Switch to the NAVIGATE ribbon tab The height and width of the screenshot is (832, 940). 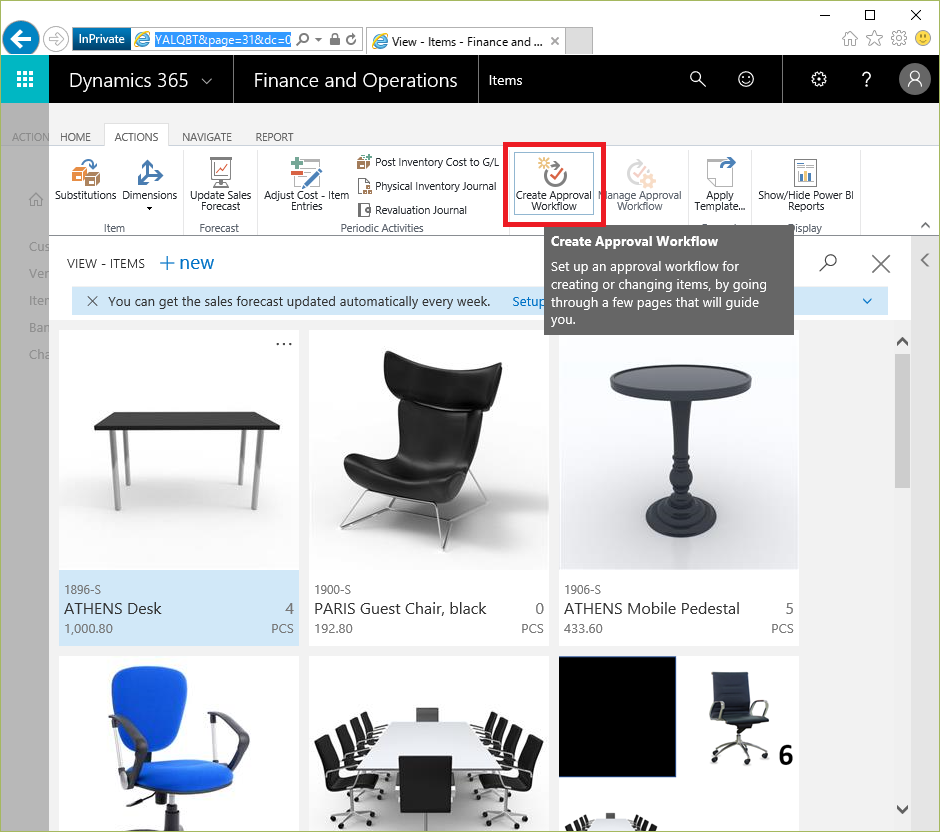click(207, 137)
